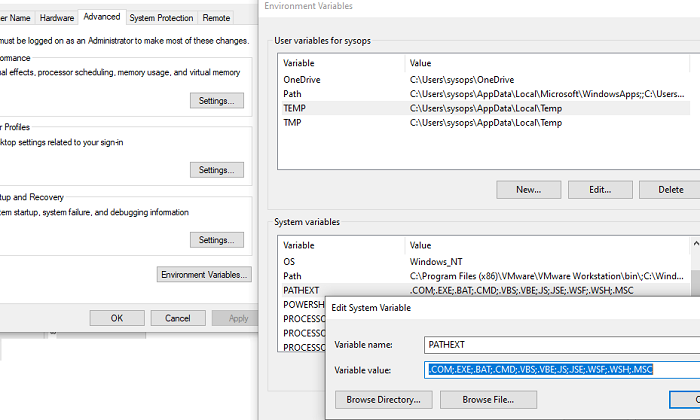
Task: Open the System Protection tab
Action: 161,18
